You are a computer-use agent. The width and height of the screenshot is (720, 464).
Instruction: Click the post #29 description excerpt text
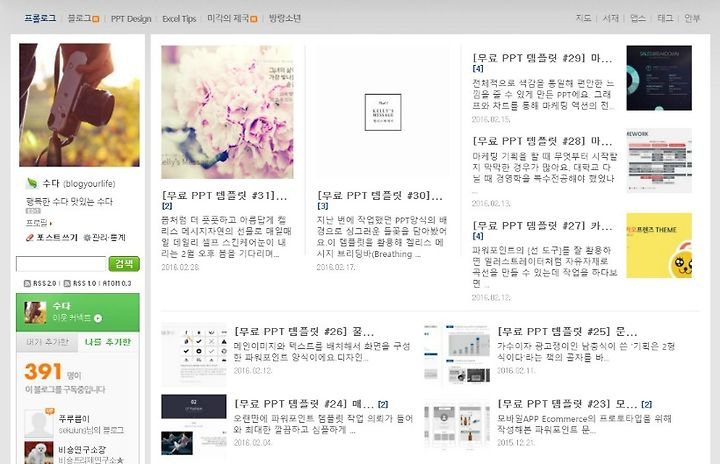[x=543, y=95]
